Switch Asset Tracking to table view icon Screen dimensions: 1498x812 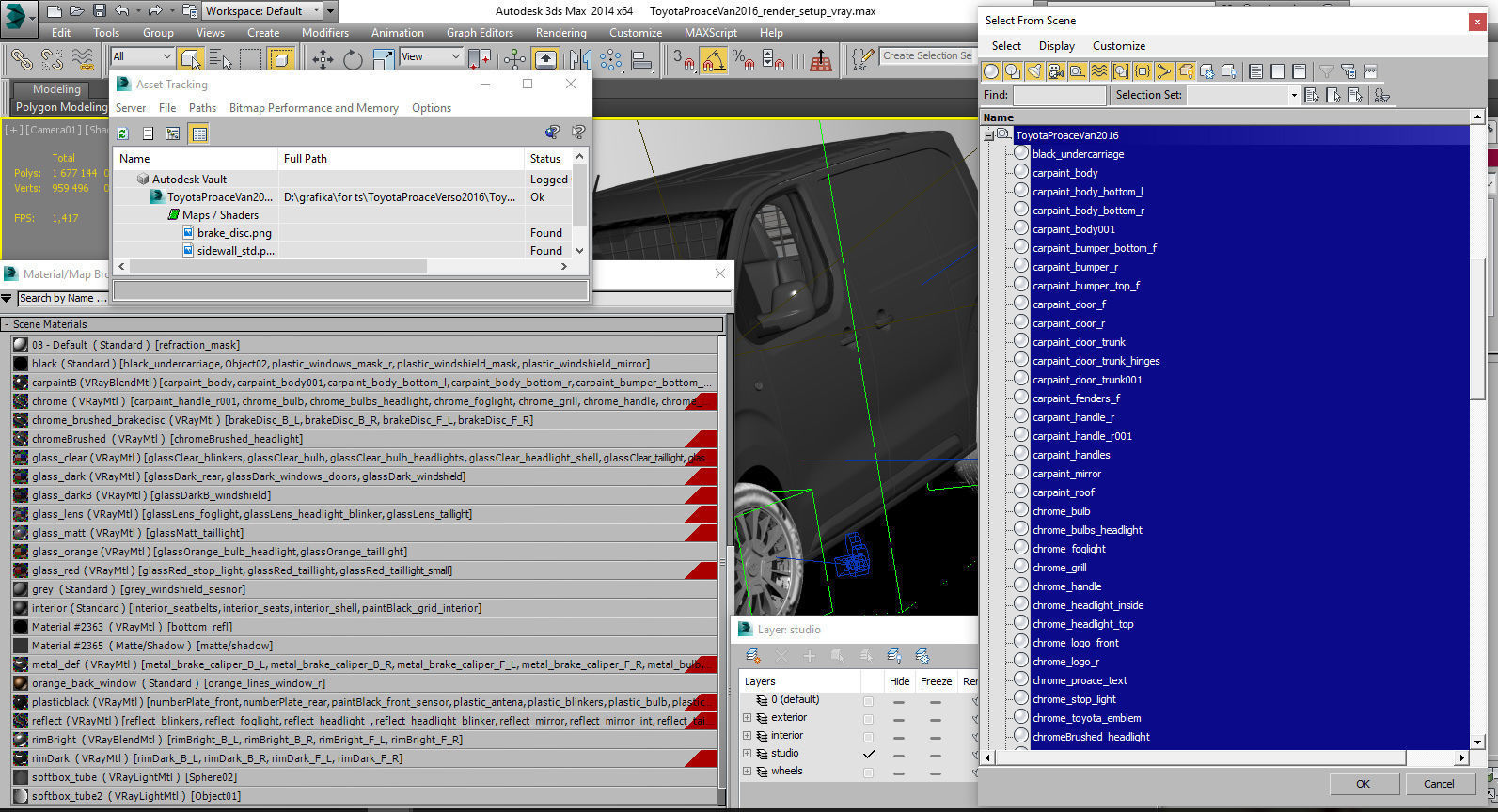tap(198, 133)
